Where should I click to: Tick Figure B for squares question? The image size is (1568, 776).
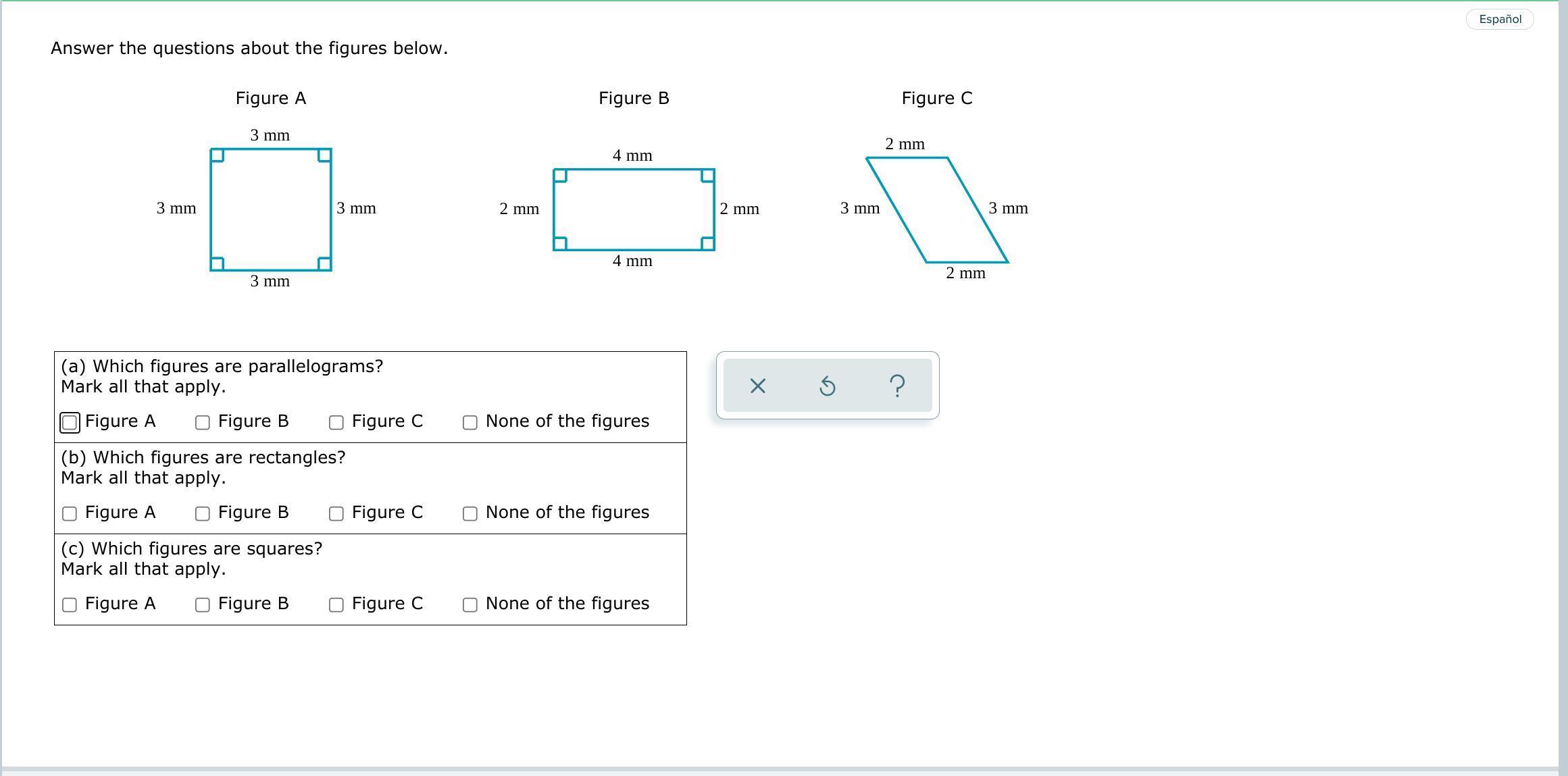[203, 604]
